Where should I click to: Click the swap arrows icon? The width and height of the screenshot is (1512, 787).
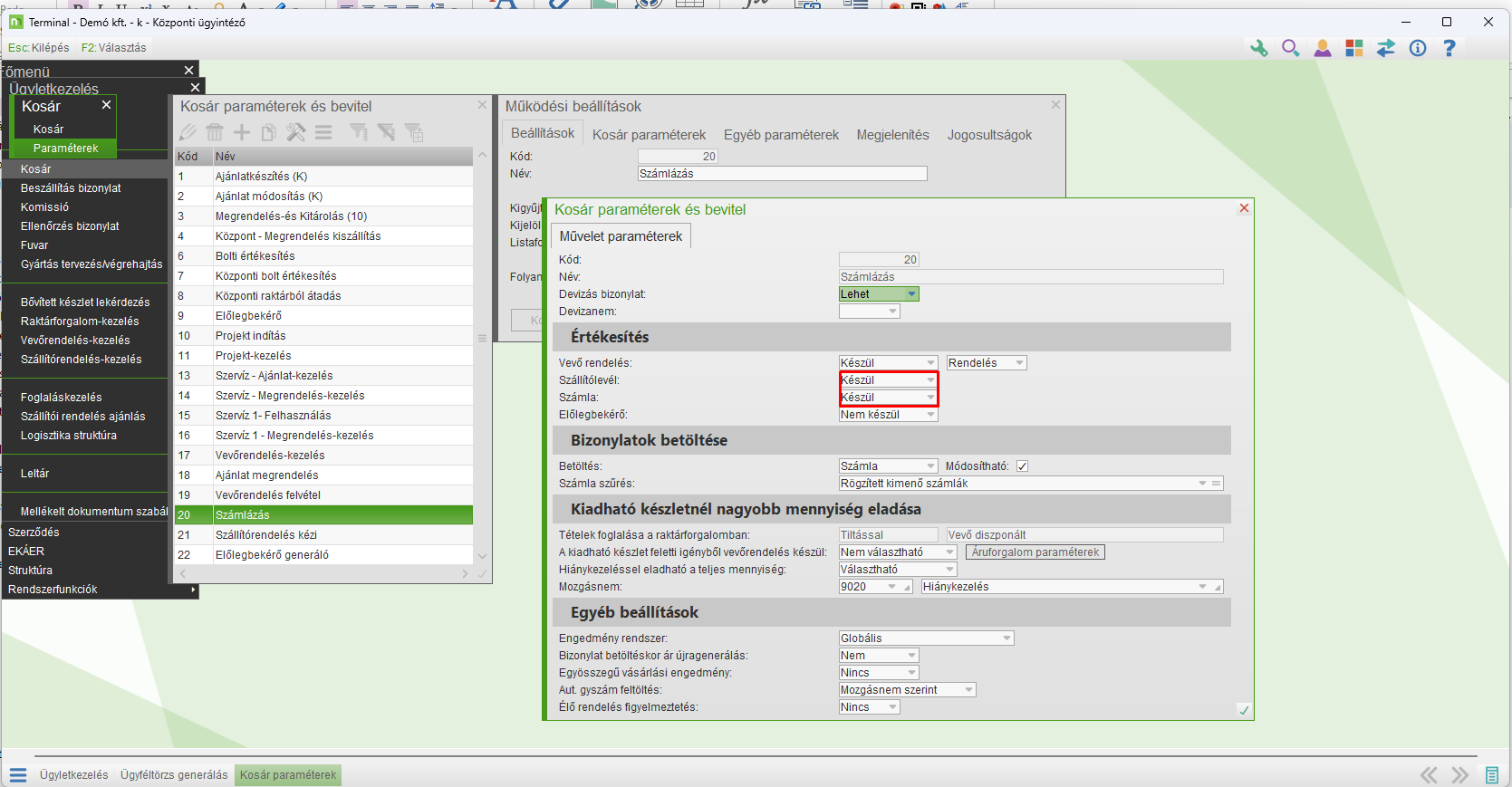(x=1386, y=49)
